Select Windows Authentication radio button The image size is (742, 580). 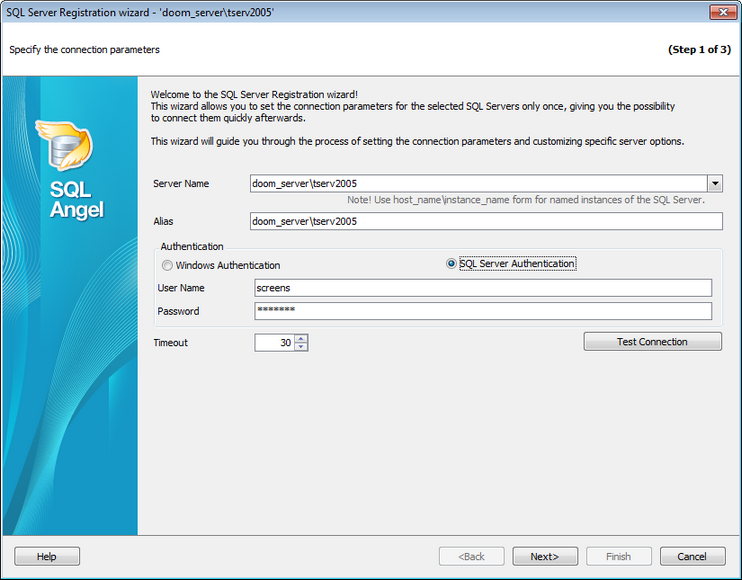point(167,265)
